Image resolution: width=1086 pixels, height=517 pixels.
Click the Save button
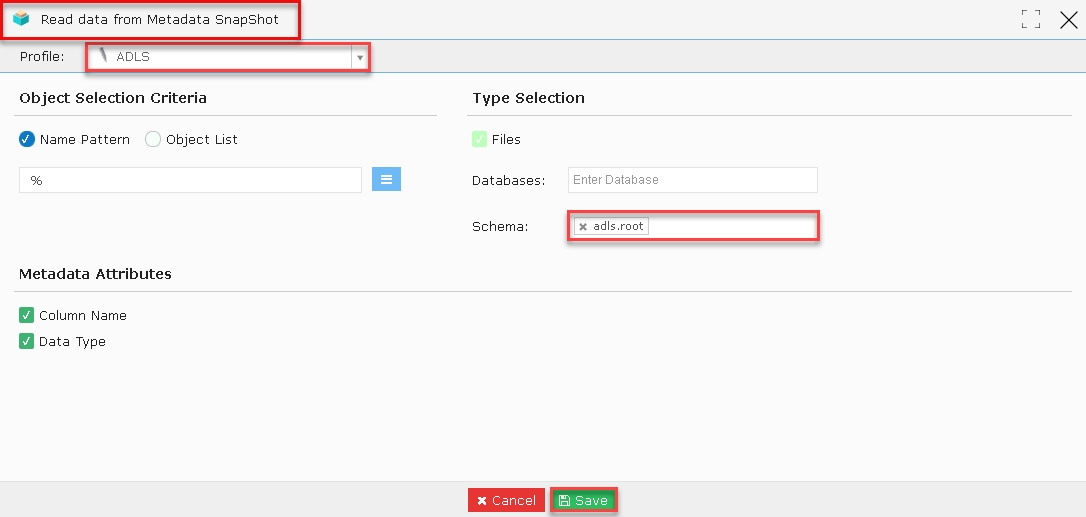(x=583, y=500)
